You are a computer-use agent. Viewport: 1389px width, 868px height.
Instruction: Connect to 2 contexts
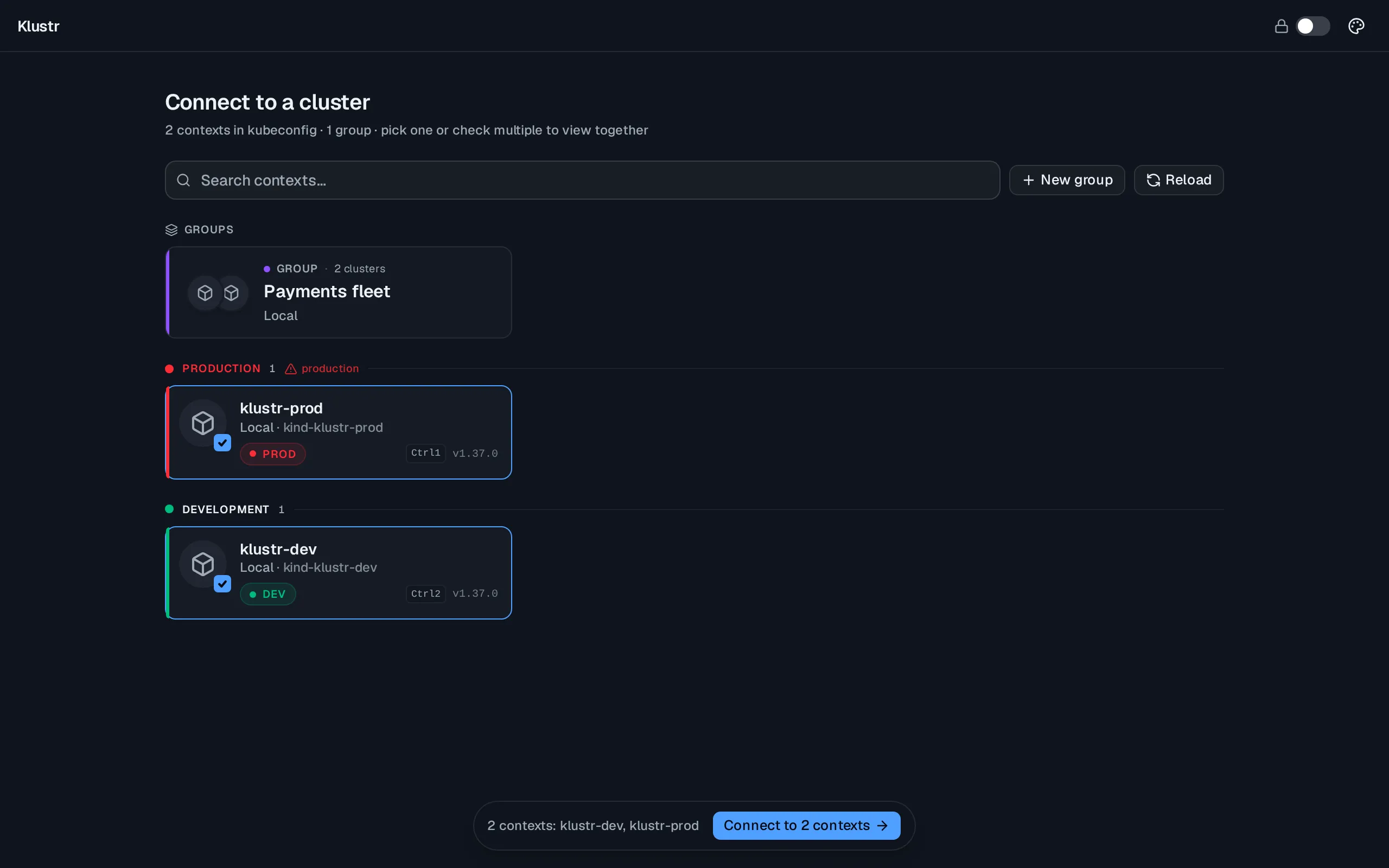coord(806,825)
